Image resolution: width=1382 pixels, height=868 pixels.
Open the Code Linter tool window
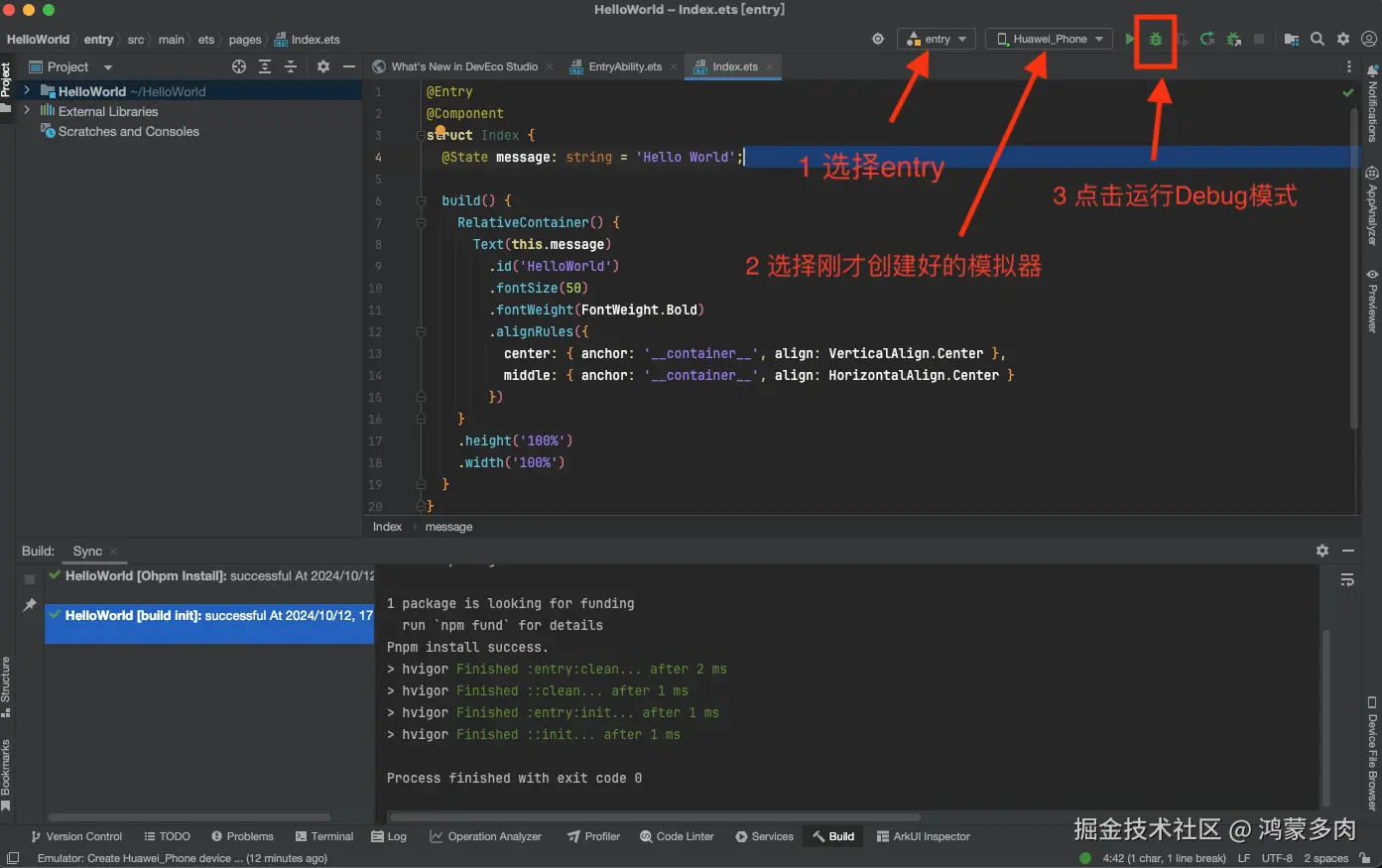click(677, 836)
